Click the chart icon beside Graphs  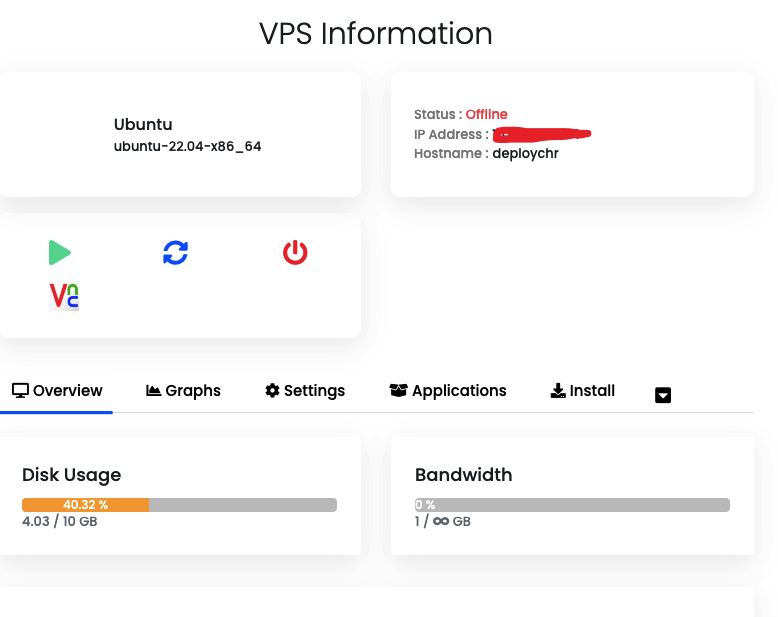tap(154, 391)
